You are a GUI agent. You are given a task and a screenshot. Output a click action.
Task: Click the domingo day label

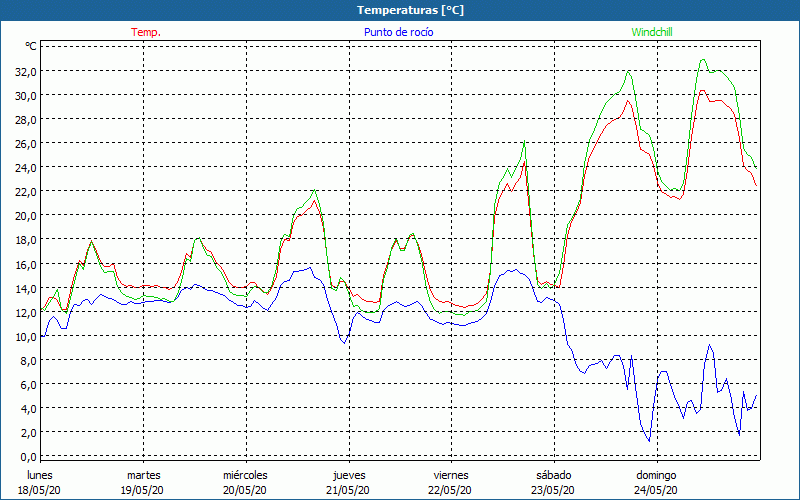pyautogui.click(x=656, y=475)
